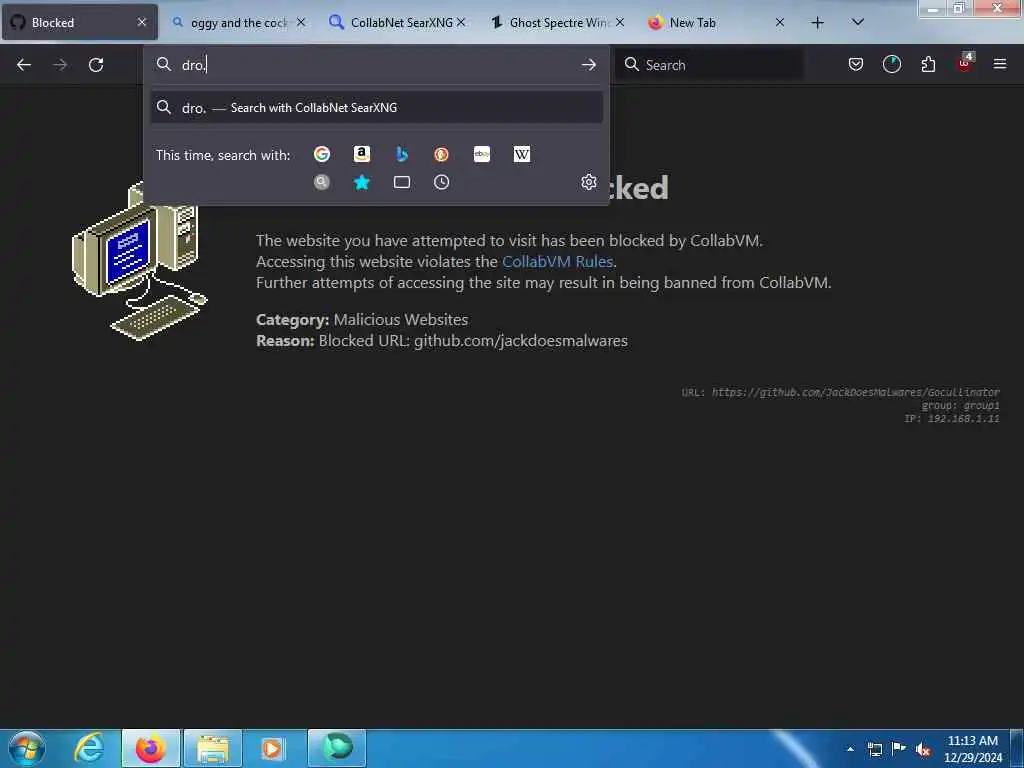Screen dimensions: 1024x768
Task: Expand the list all tabs chevron
Action: (x=858, y=22)
